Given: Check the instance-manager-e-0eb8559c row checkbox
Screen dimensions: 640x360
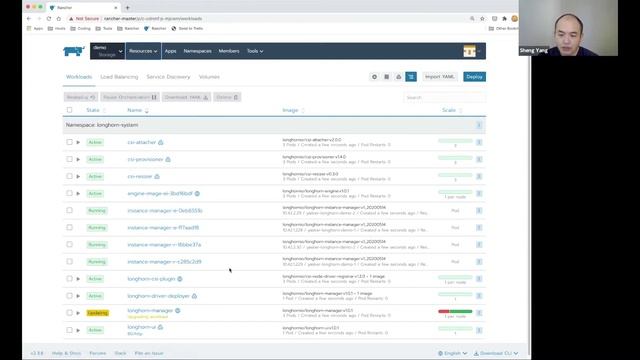Looking at the screenshot, I should click(x=69, y=210).
